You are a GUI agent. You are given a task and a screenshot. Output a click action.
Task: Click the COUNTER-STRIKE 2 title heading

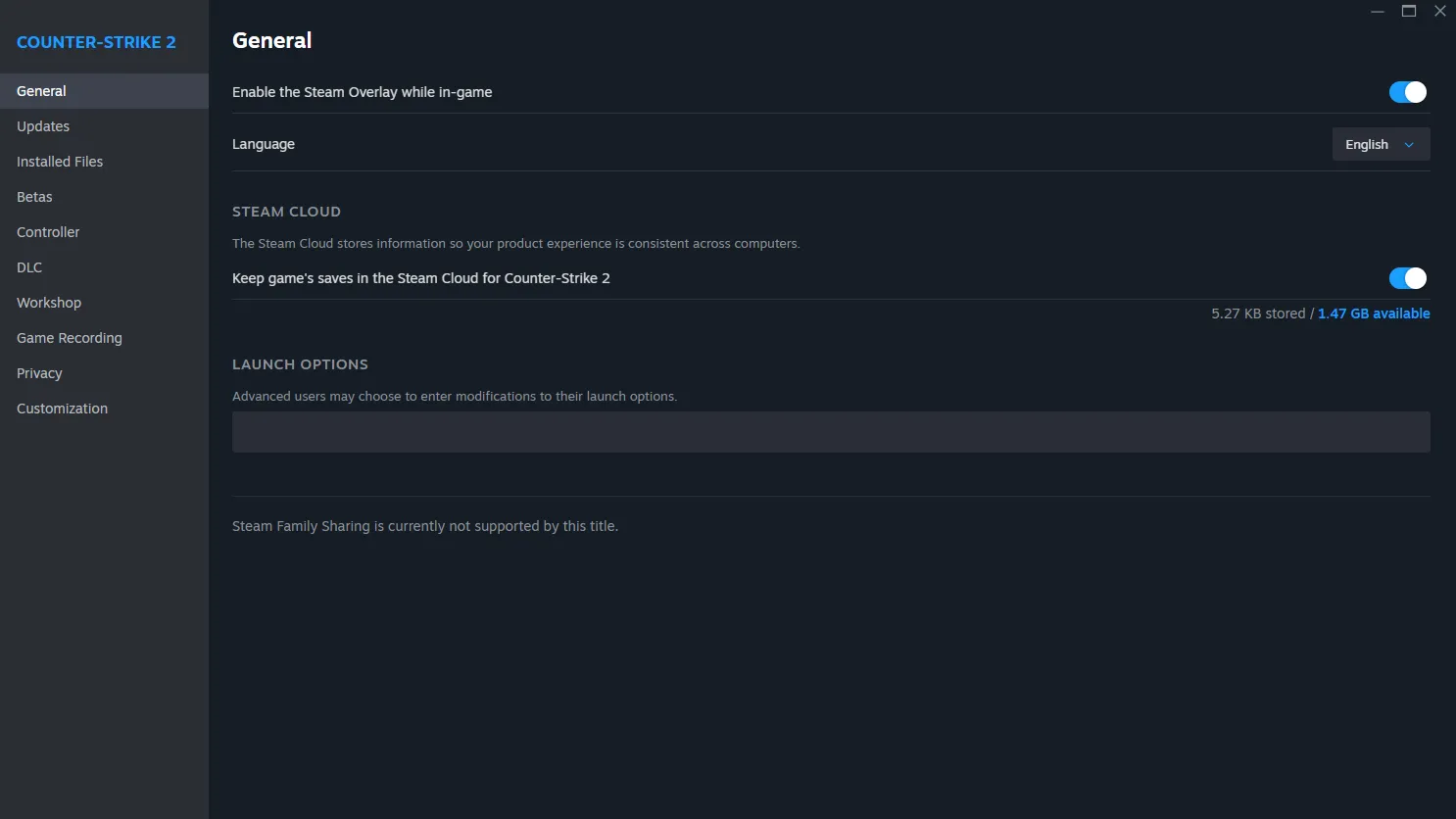(x=96, y=42)
